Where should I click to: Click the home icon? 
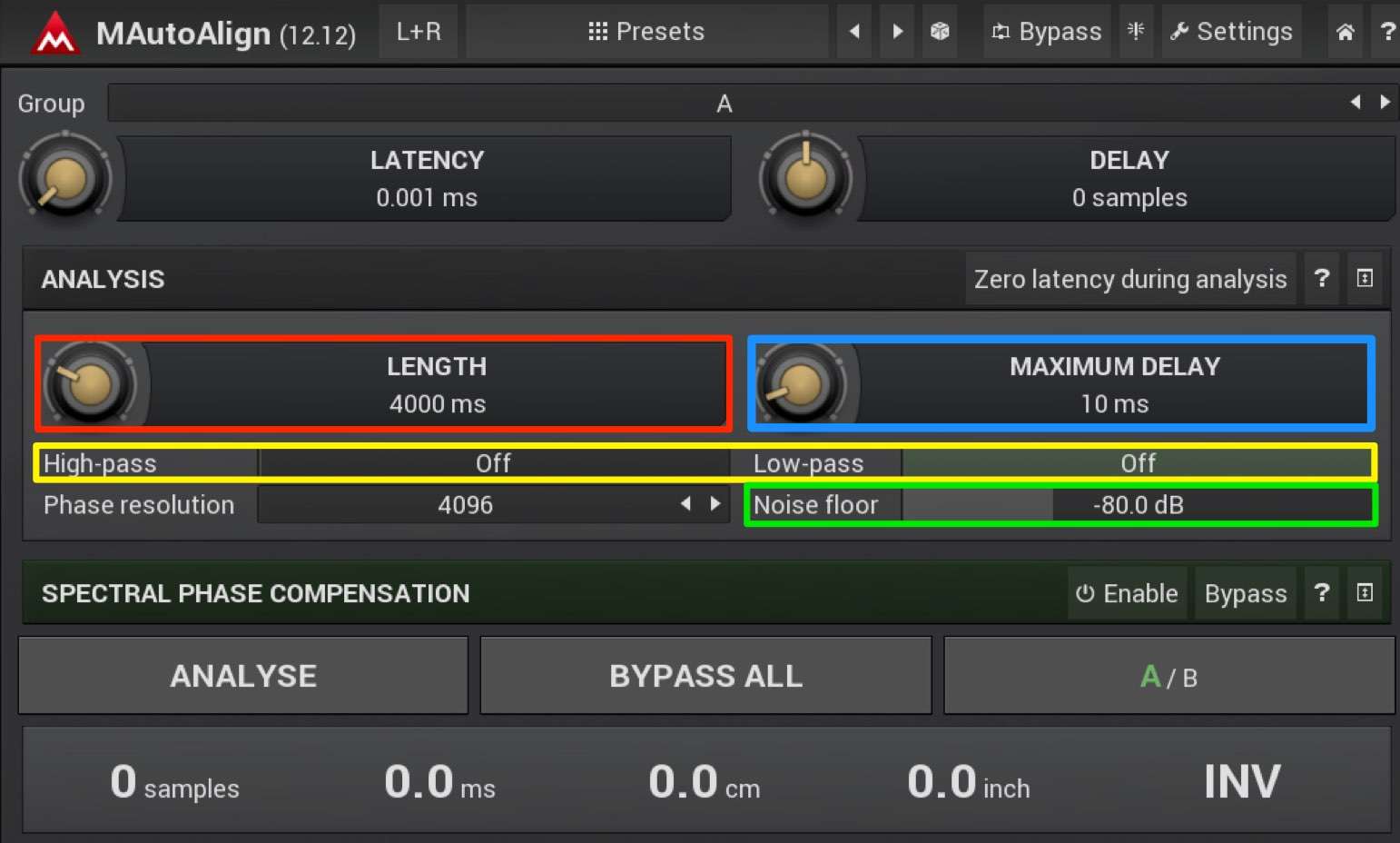pyautogui.click(x=1346, y=32)
